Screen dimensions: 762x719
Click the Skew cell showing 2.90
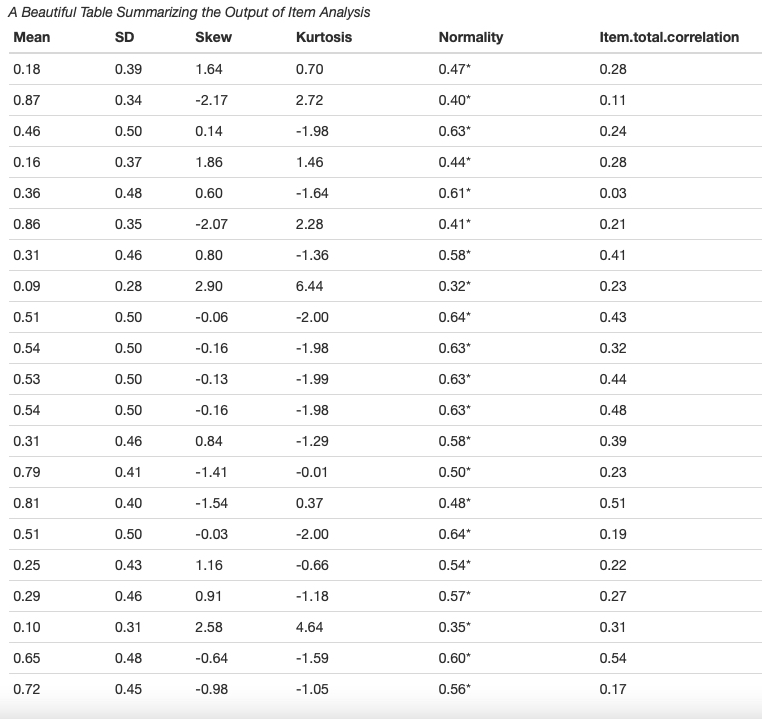[x=209, y=286]
